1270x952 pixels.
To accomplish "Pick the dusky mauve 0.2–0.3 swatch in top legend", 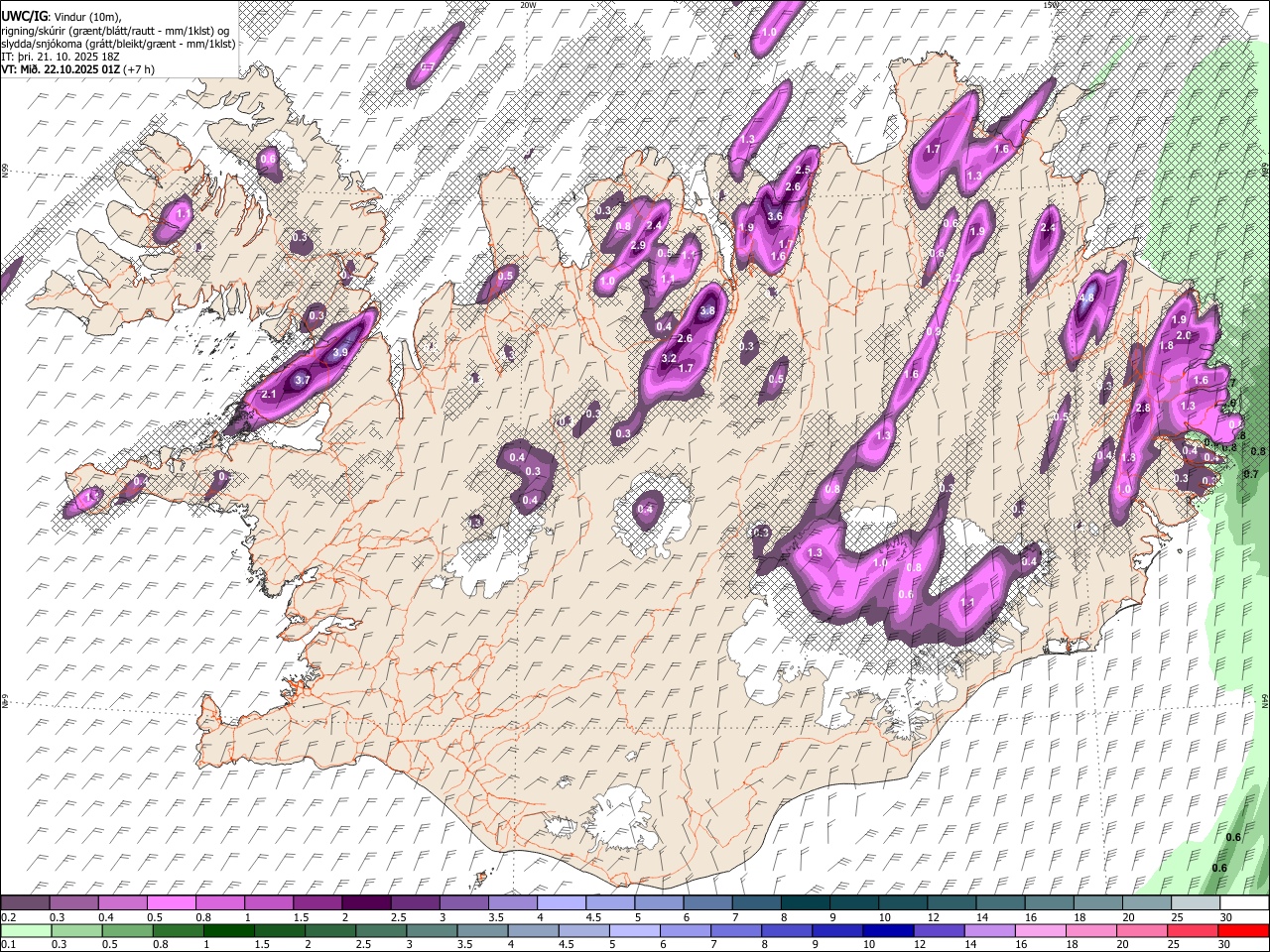I will 25,903.
